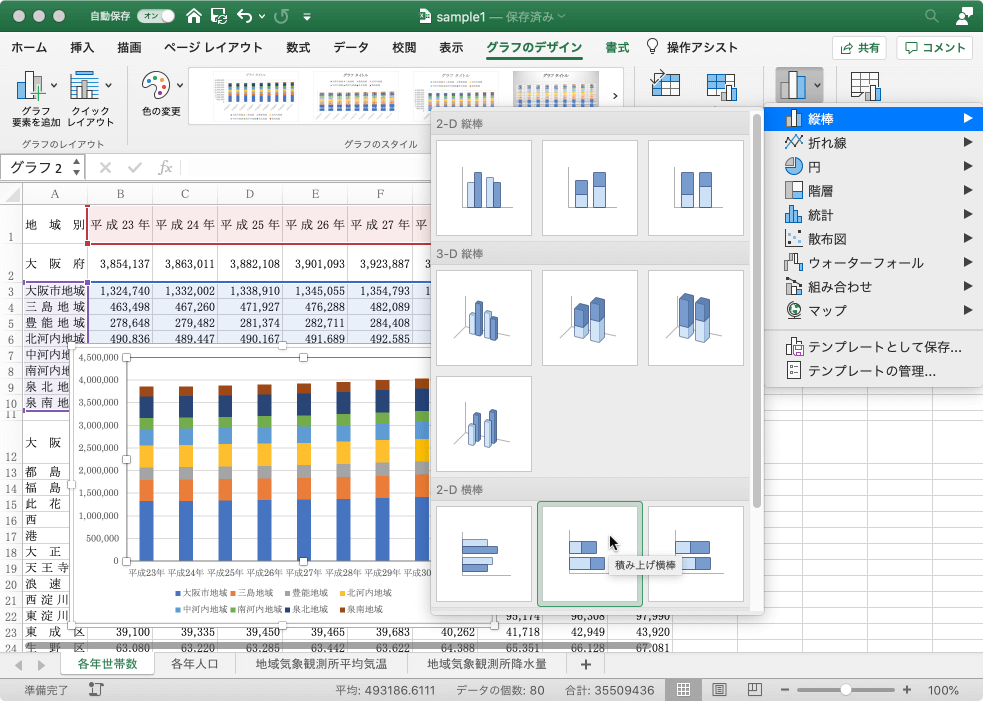The image size is (983, 701).
Task: Open the Waterfall (ウォーターフォール) chart submenu
Action: pyautogui.click(x=865, y=263)
